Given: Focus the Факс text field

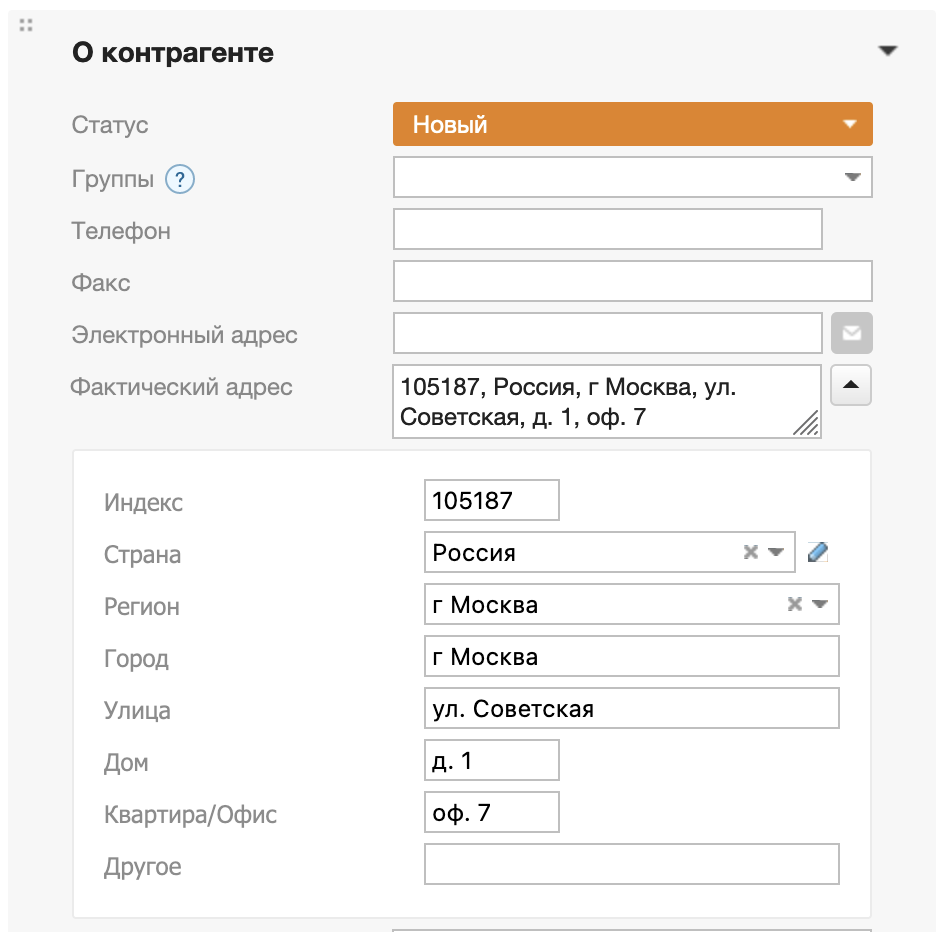Looking at the screenshot, I should 632,281.
